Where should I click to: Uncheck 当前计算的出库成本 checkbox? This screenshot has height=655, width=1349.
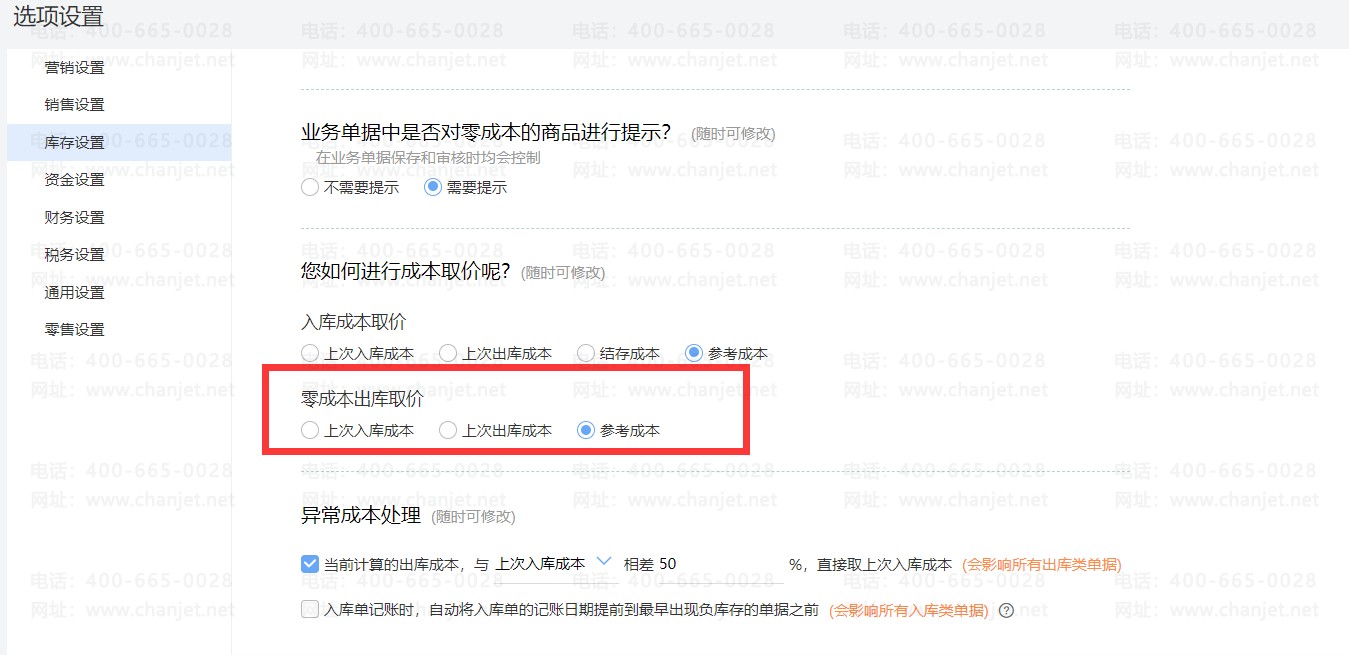(310, 564)
